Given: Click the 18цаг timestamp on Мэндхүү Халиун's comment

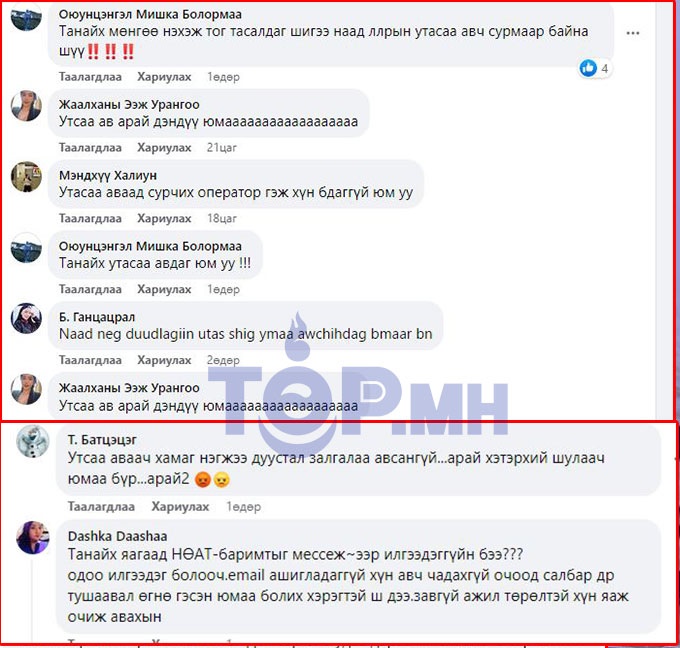Looking at the screenshot, I should pos(222,218).
